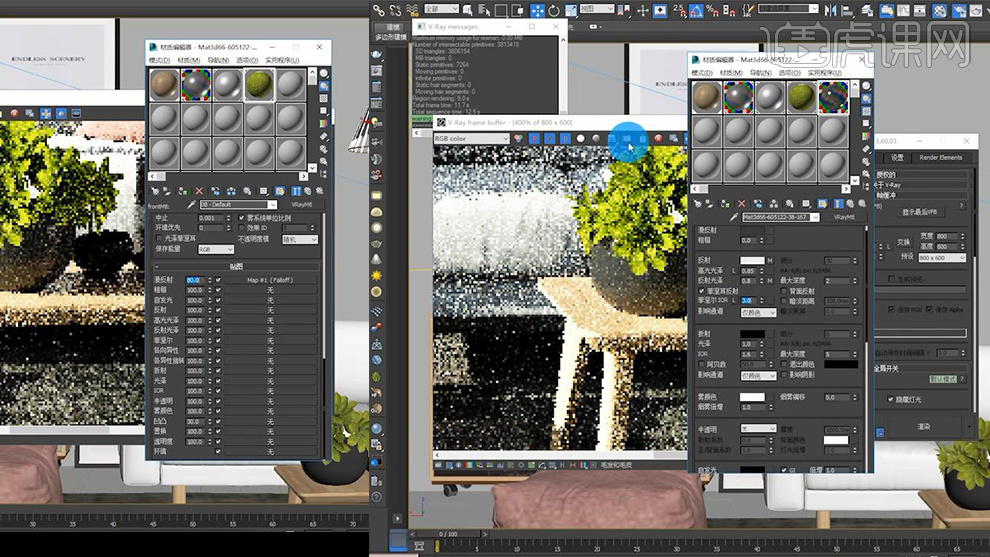The height and width of the screenshot is (557, 990).
Task: Click VRayMtl type button in left editor
Action: point(302,205)
